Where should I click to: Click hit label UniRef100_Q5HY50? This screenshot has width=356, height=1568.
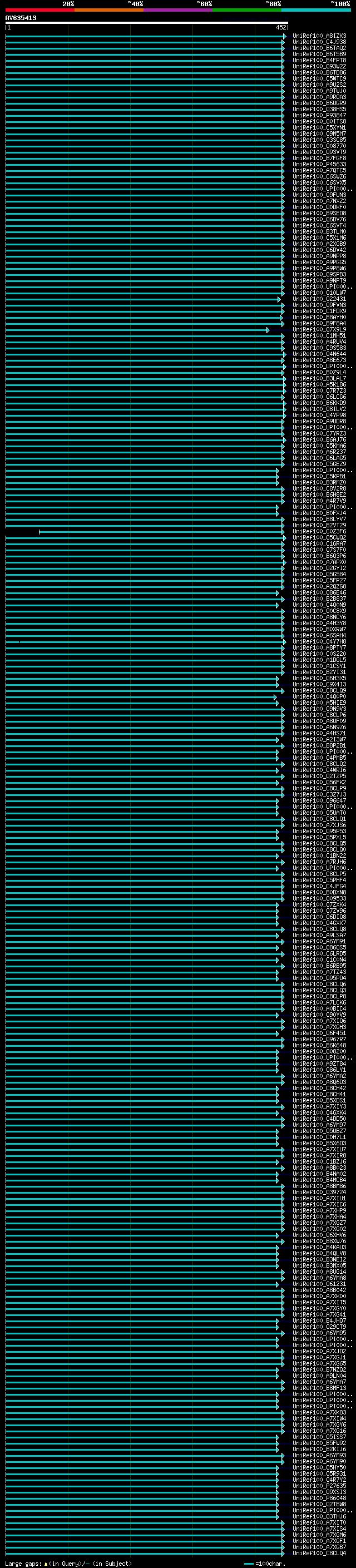(x=319, y=1467)
